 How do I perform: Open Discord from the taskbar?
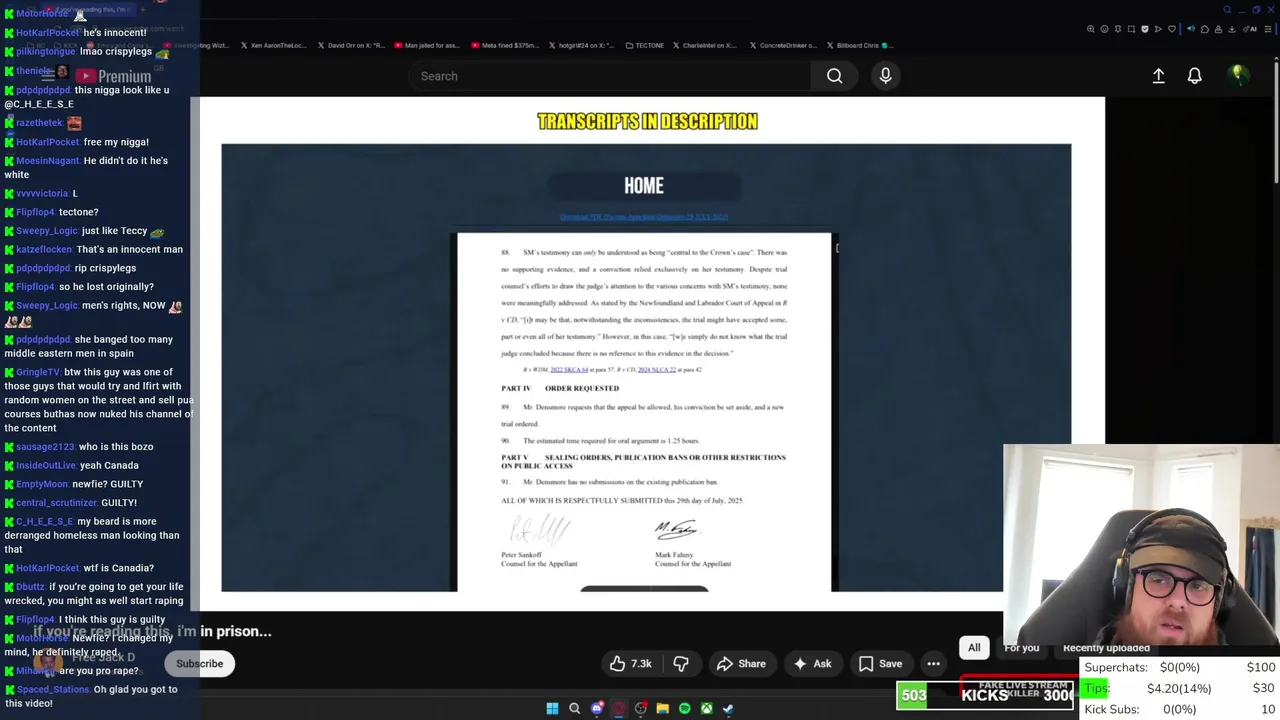(597, 709)
